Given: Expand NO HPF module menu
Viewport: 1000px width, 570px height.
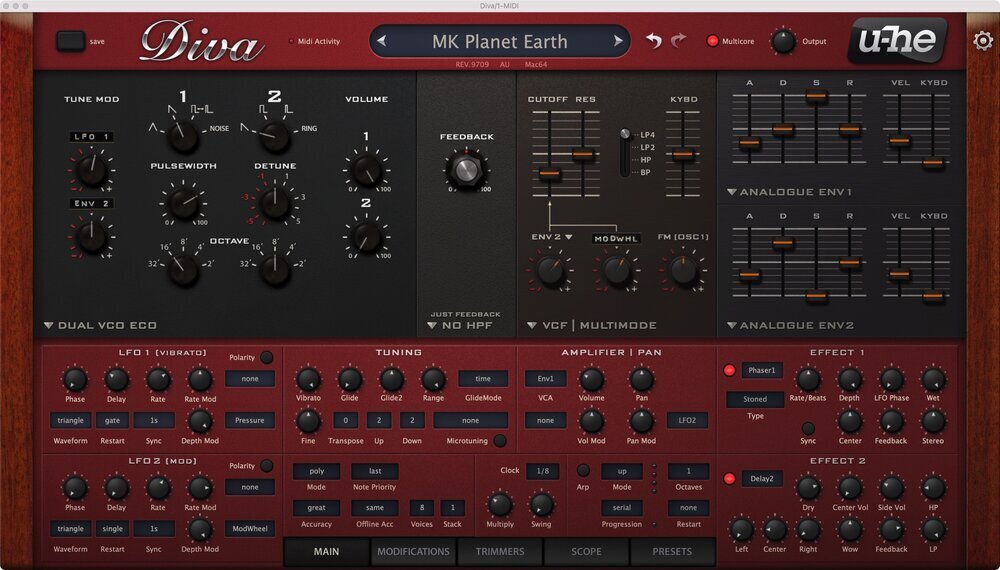Looking at the screenshot, I should coord(460,325).
